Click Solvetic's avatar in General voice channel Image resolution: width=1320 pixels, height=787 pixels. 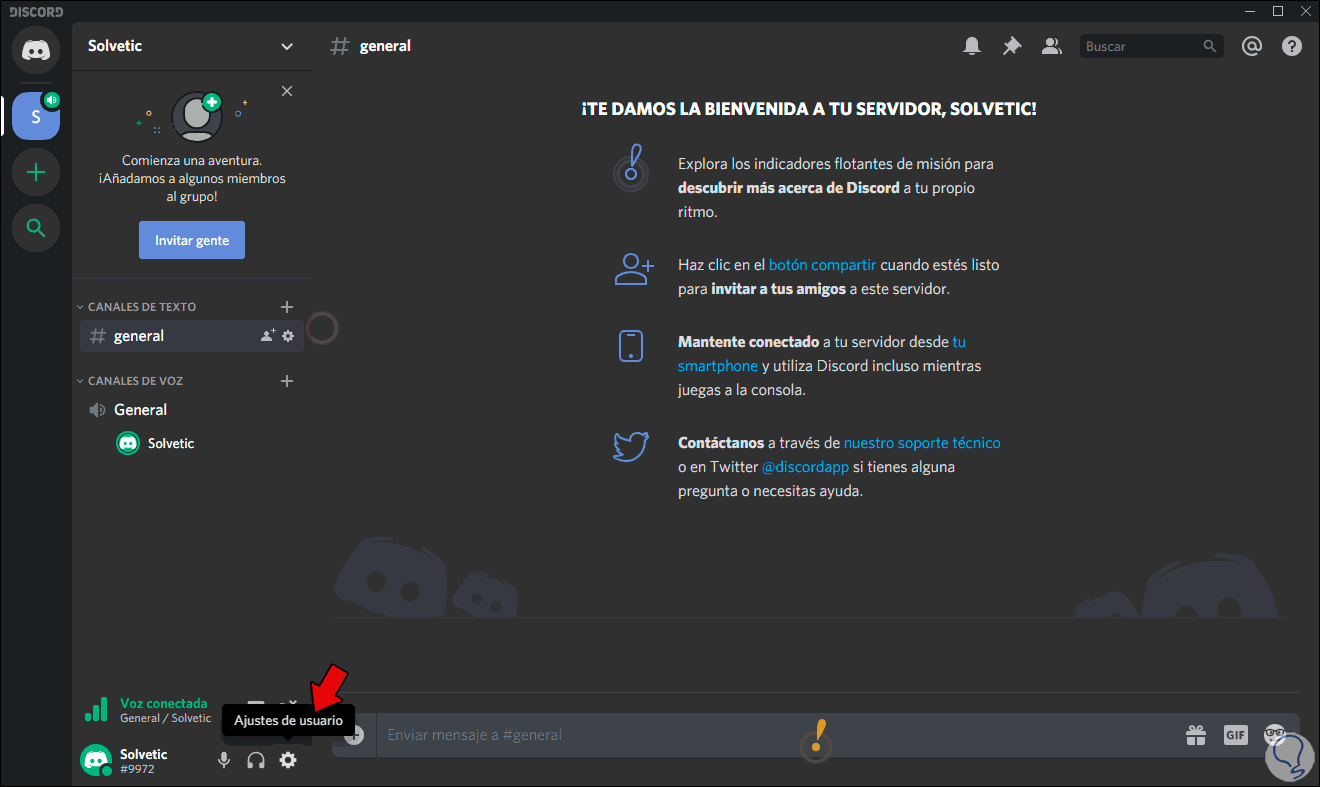pyautogui.click(x=128, y=443)
